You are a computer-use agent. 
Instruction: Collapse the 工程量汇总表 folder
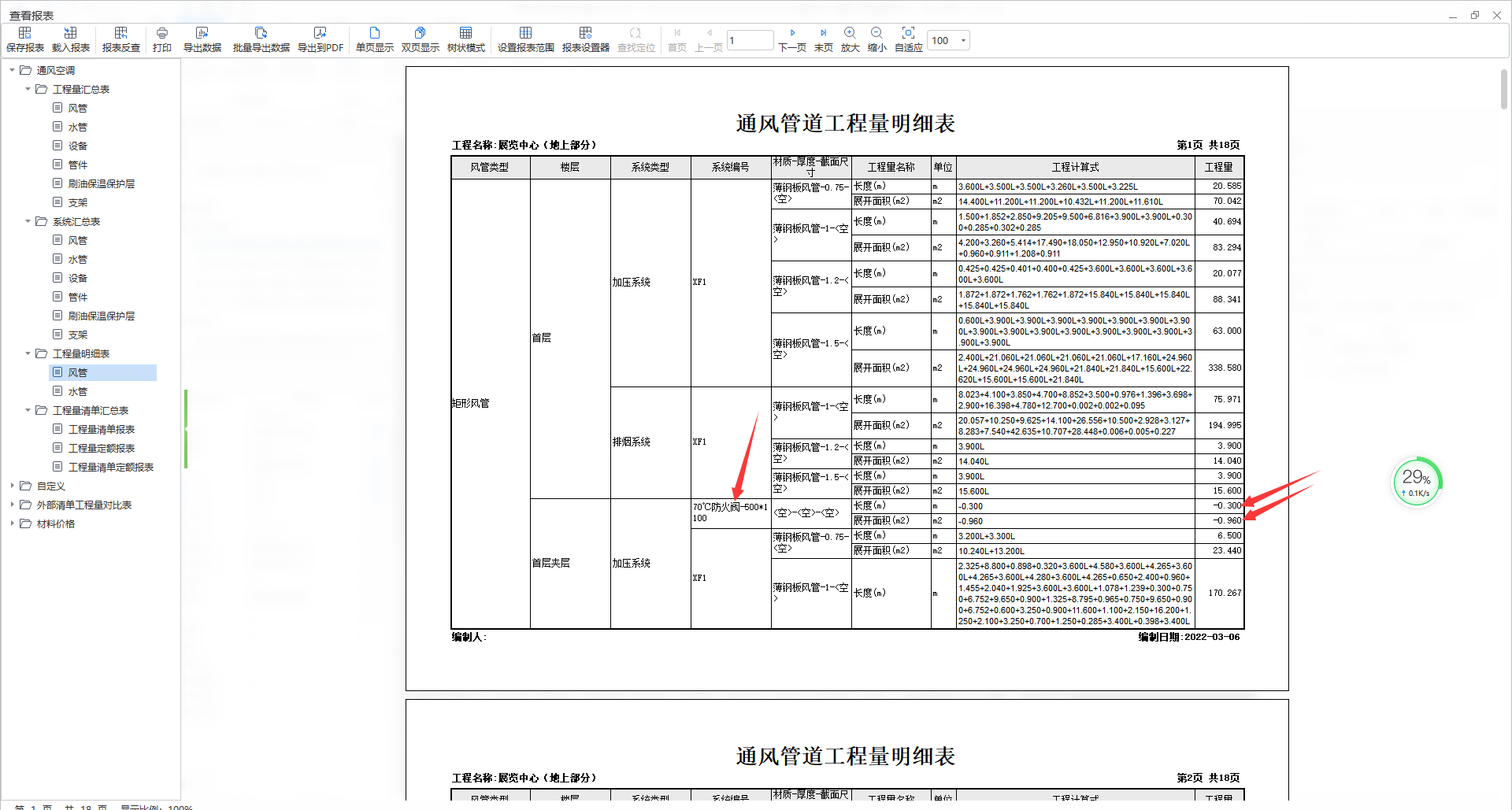tap(28, 89)
